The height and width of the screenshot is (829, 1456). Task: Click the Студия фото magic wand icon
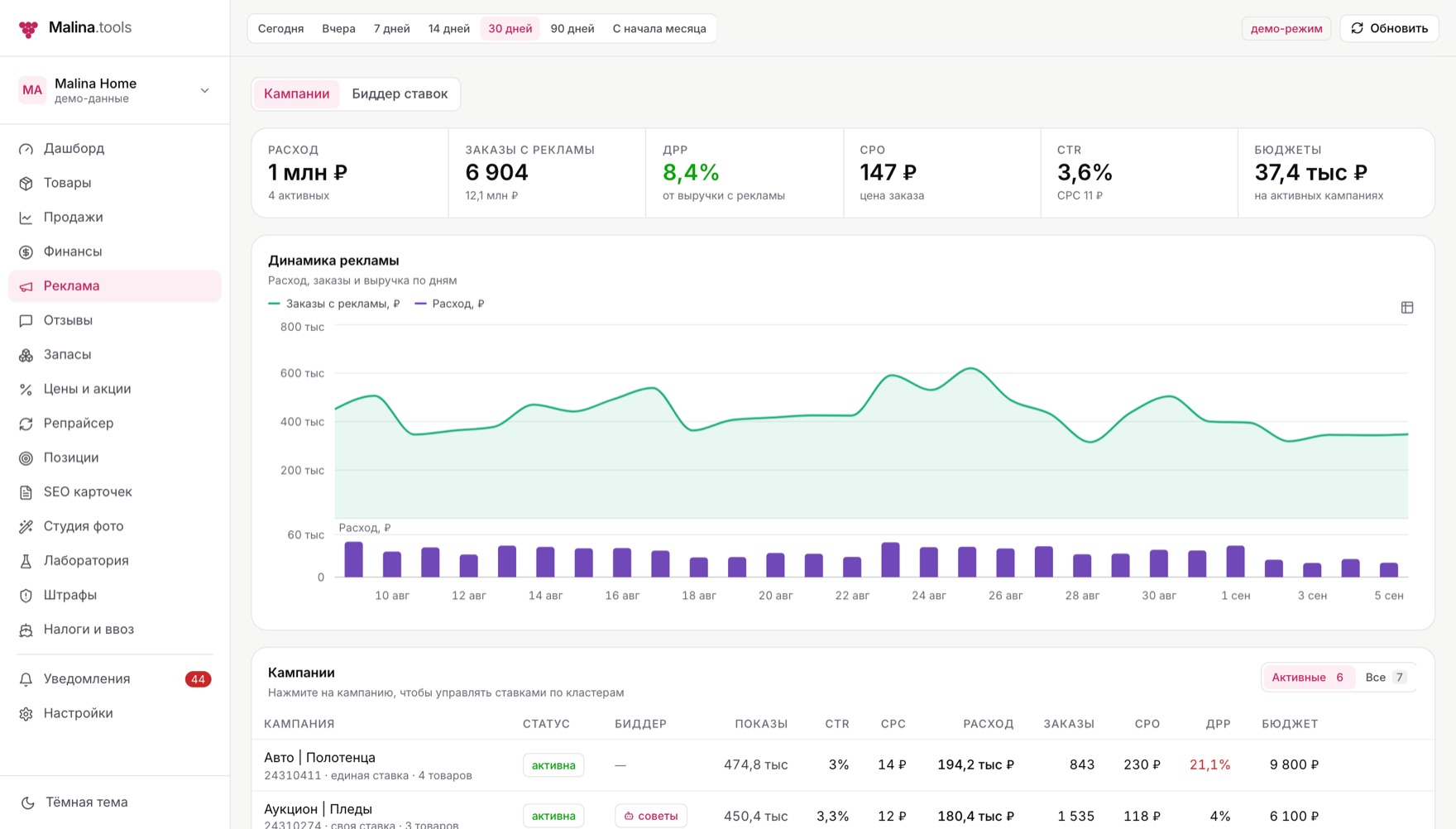click(26, 526)
